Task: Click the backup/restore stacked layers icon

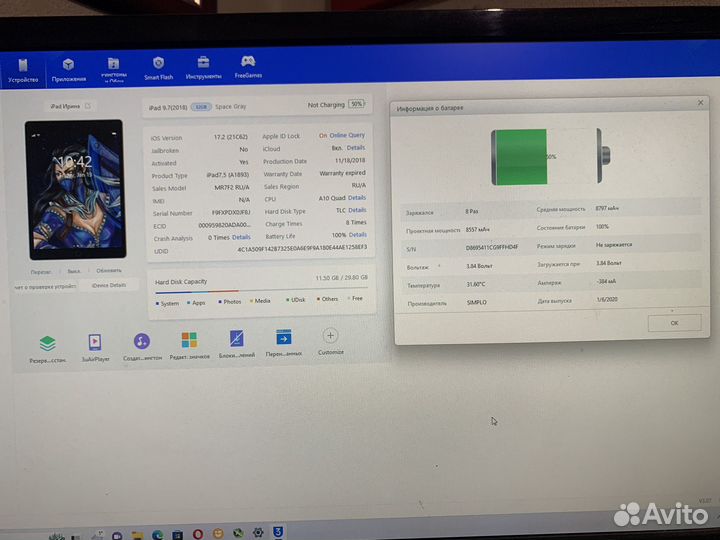Action: pyautogui.click(x=47, y=343)
